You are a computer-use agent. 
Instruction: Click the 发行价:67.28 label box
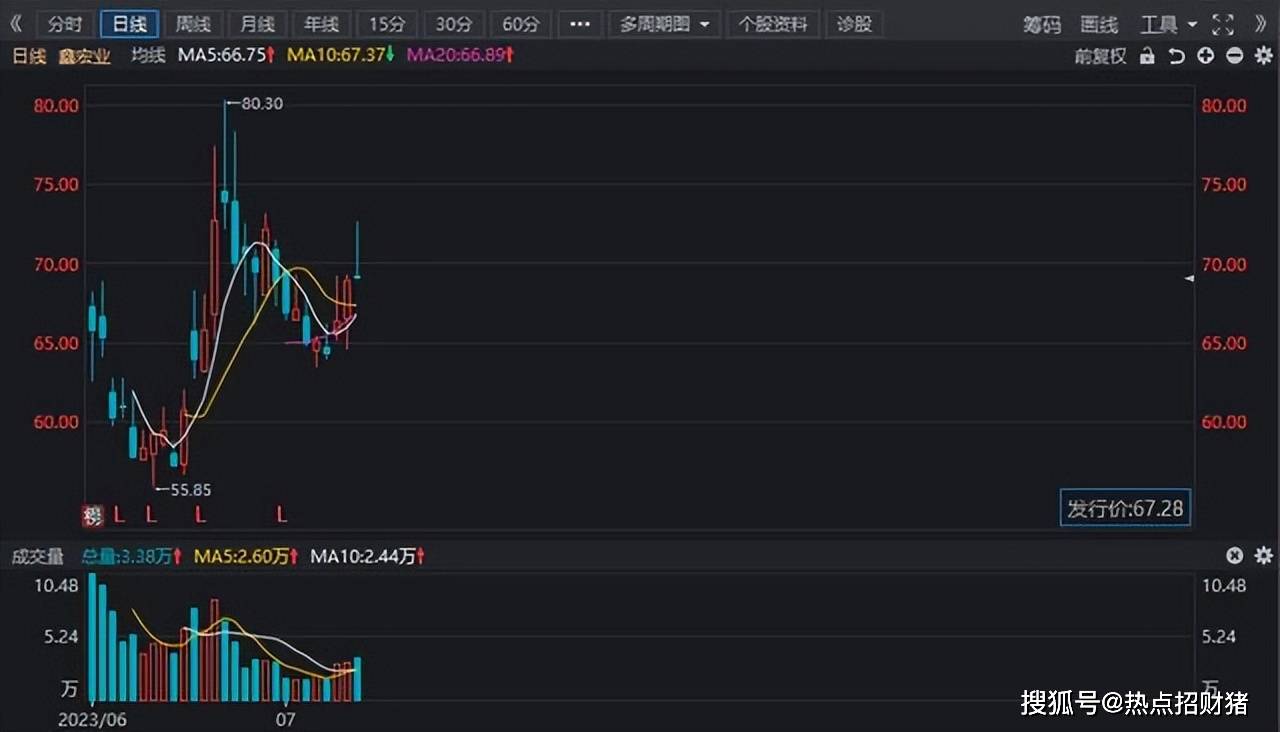[x=1125, y=508]
